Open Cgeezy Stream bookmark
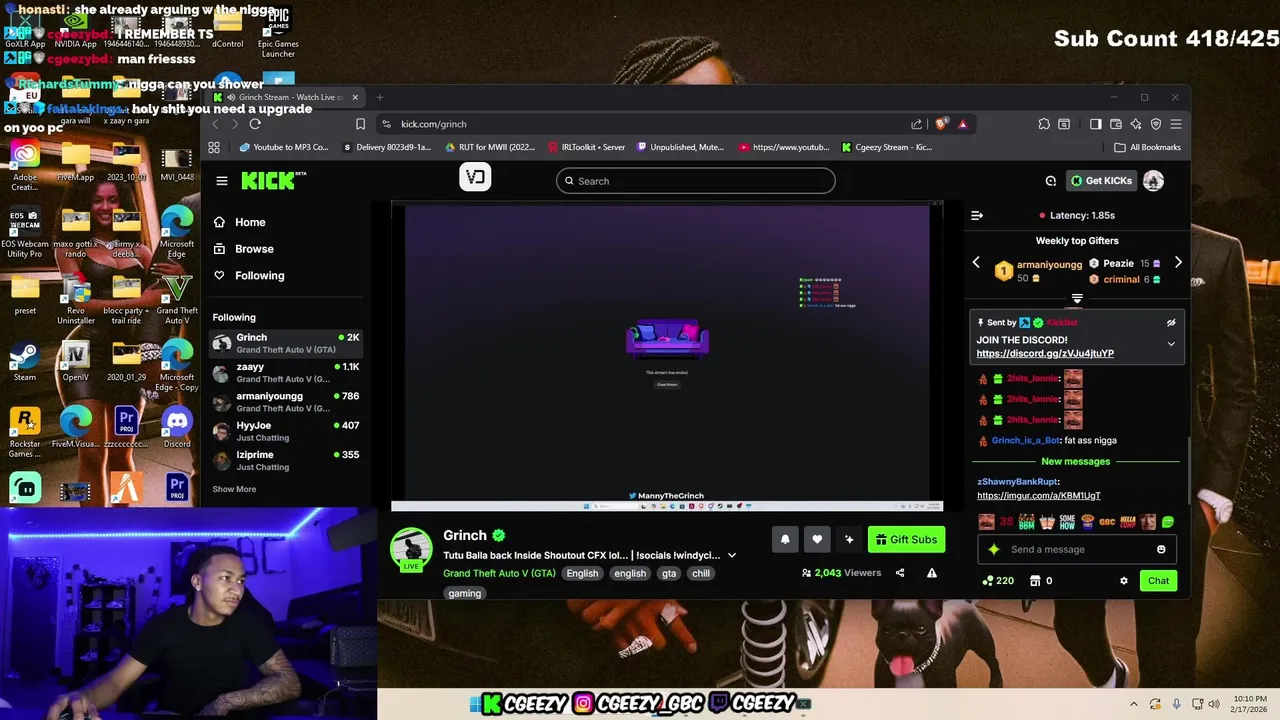 pyautogui.click(x=887, y=147)
